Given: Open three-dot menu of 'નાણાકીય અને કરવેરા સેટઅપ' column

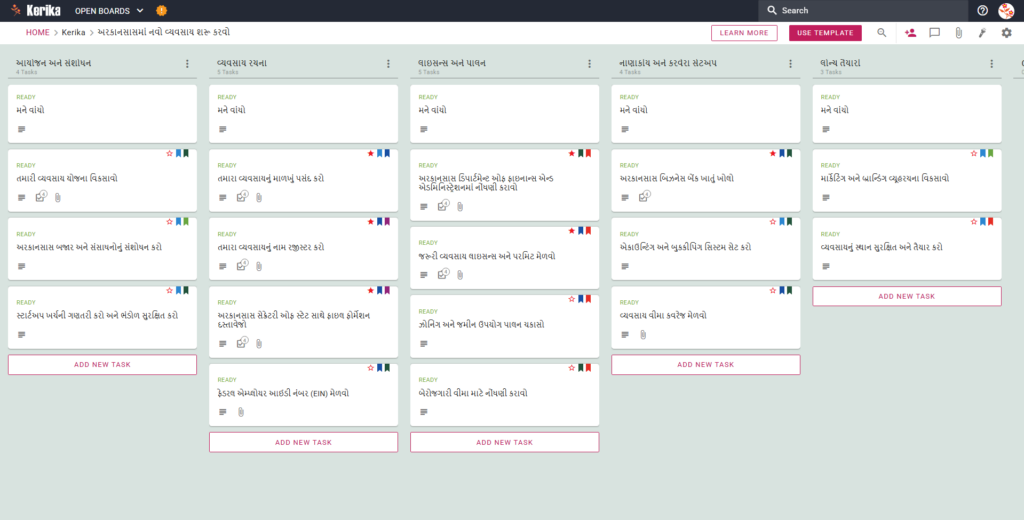Looking at the screenshot, I should pyautogui.click(x=791, y=64).
